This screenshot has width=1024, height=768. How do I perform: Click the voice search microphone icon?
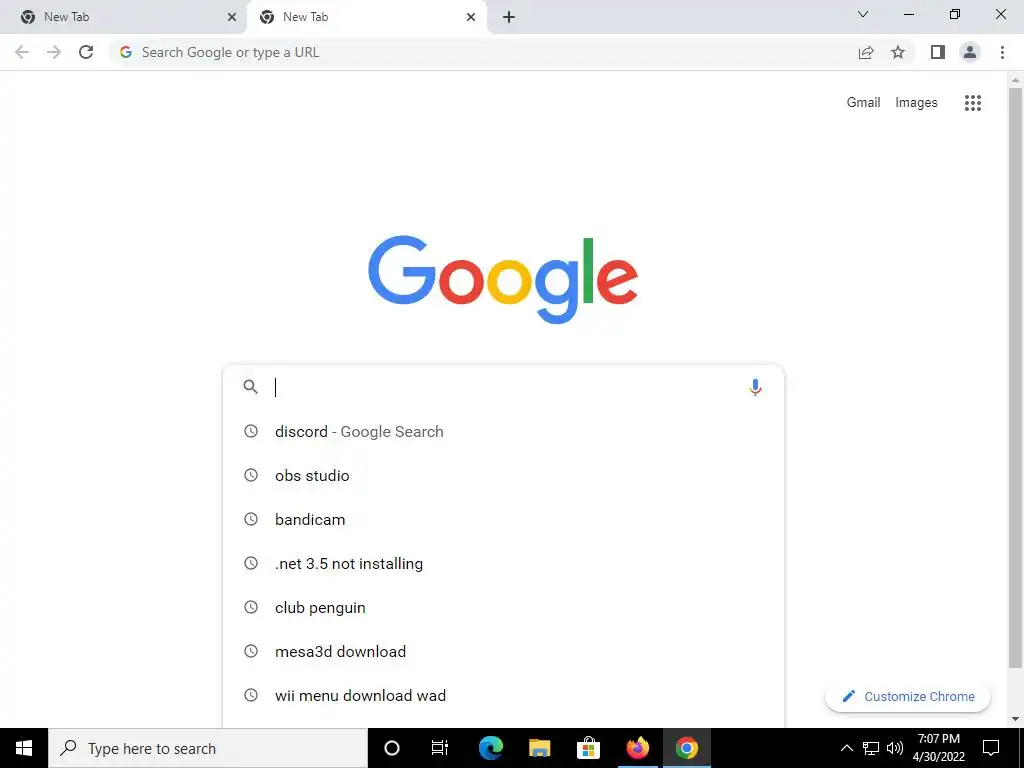tap(755, 387)
